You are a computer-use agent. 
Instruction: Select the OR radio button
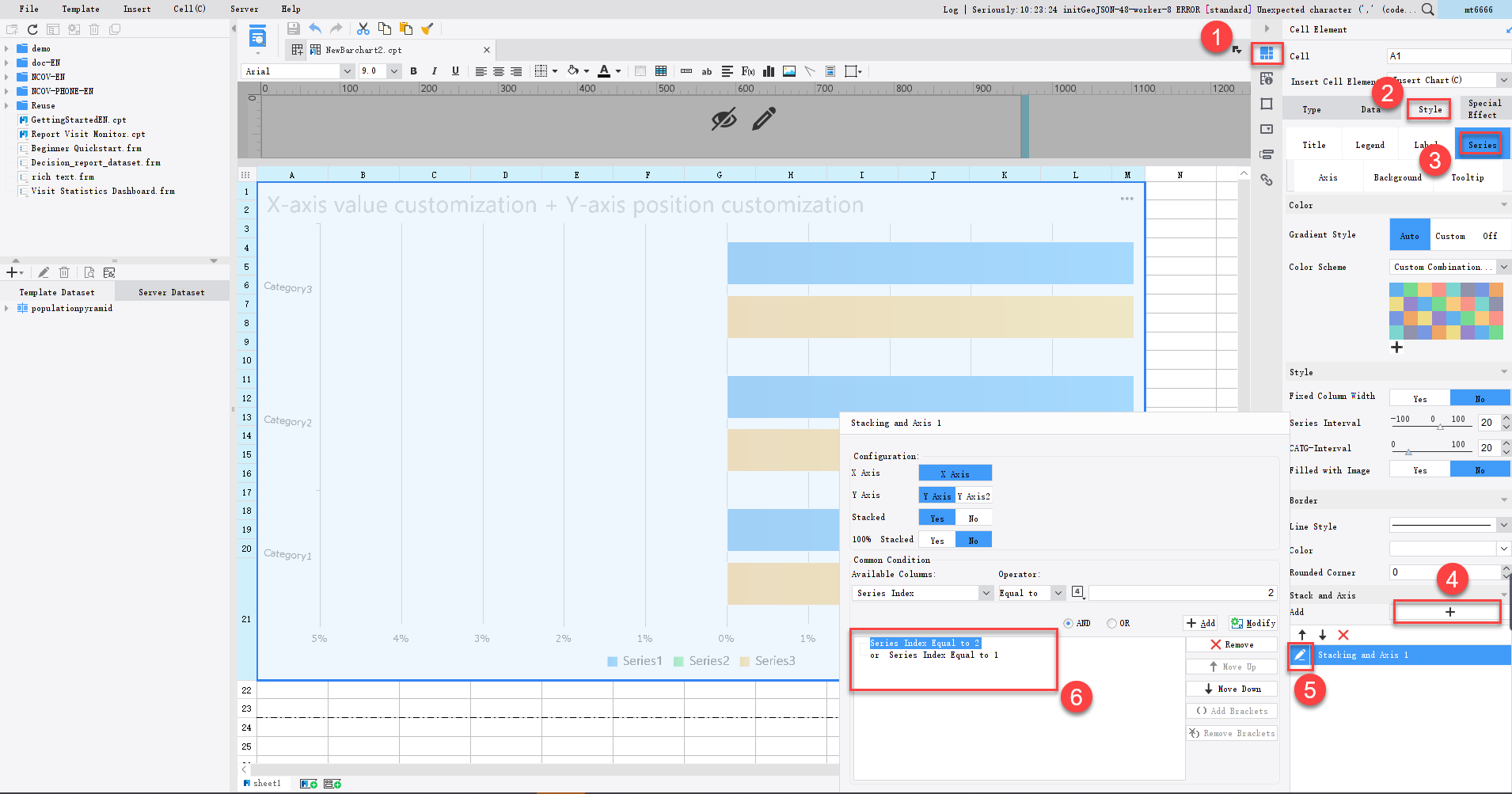pos(1112,623)
